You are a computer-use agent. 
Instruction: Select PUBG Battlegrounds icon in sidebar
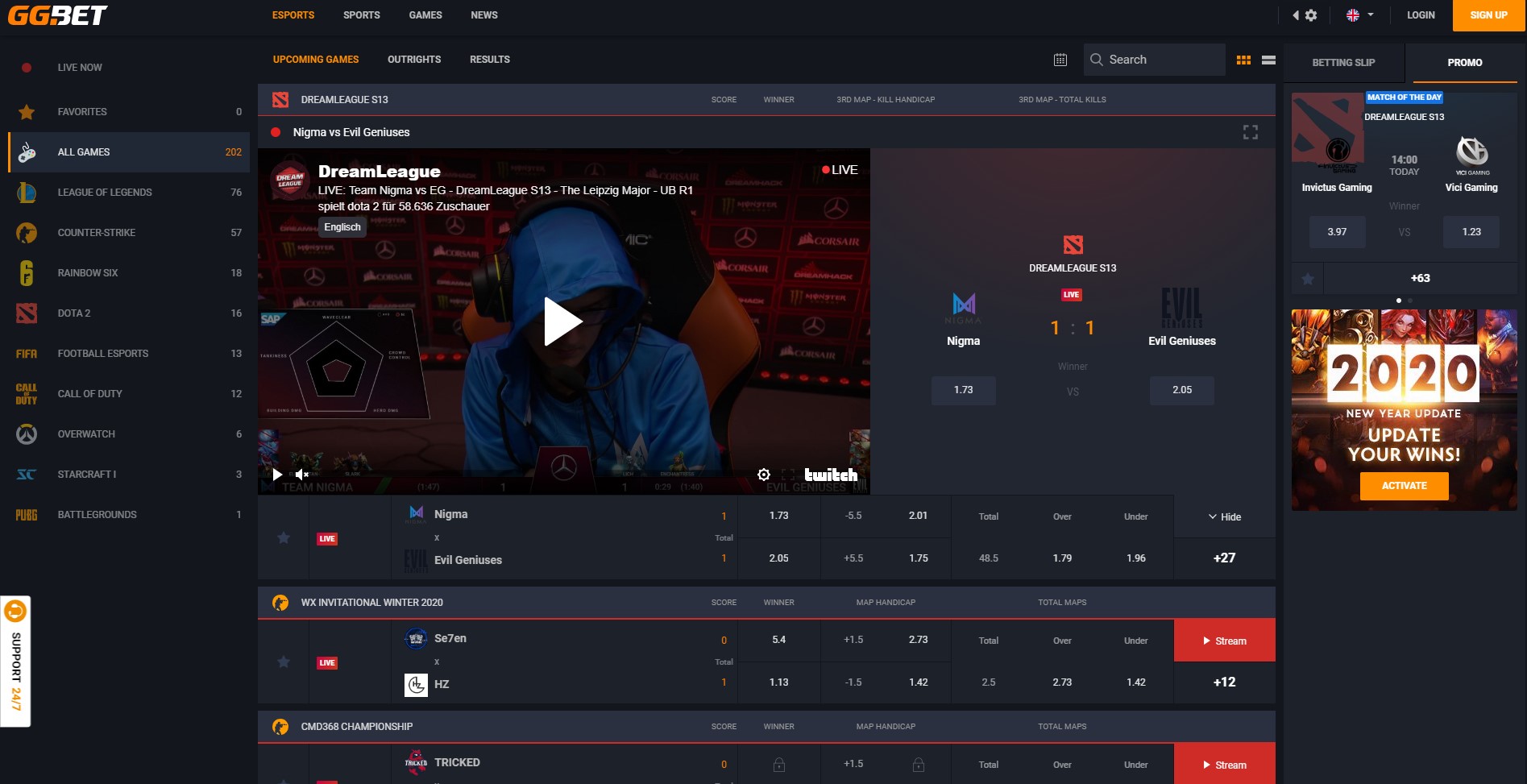[x=27, y=515]
